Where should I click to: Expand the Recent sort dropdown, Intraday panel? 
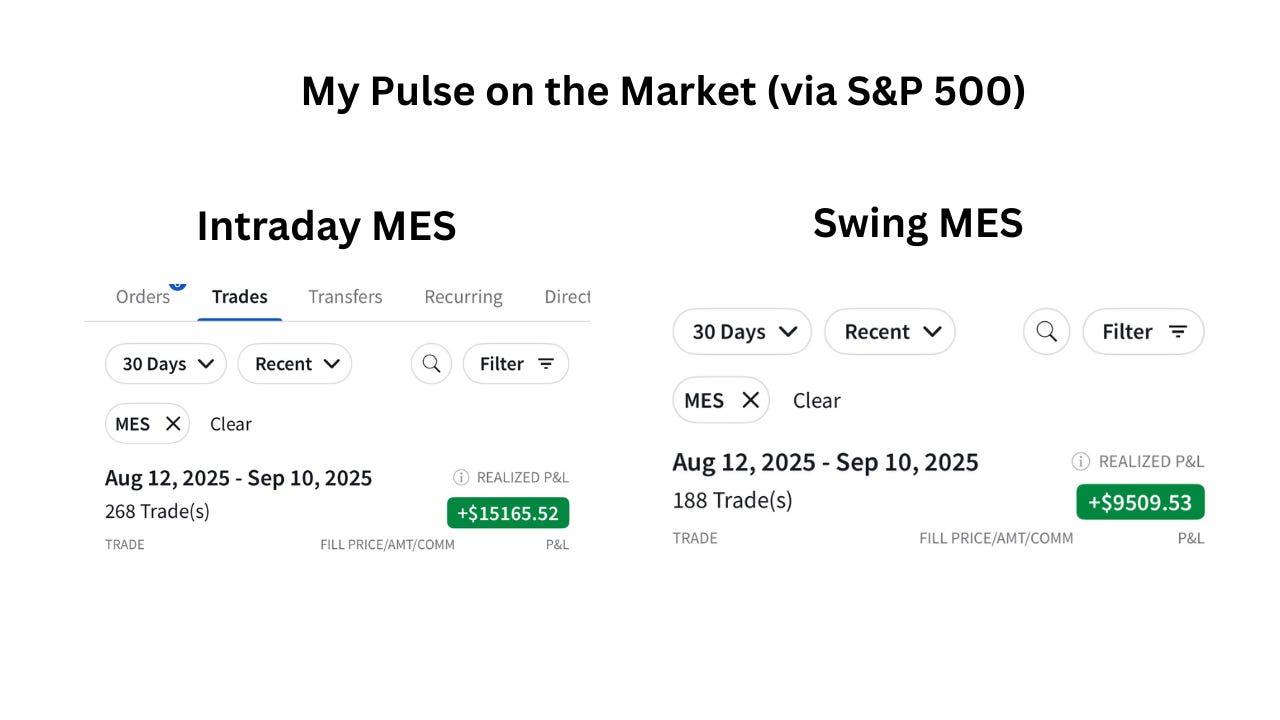point(294,364)
